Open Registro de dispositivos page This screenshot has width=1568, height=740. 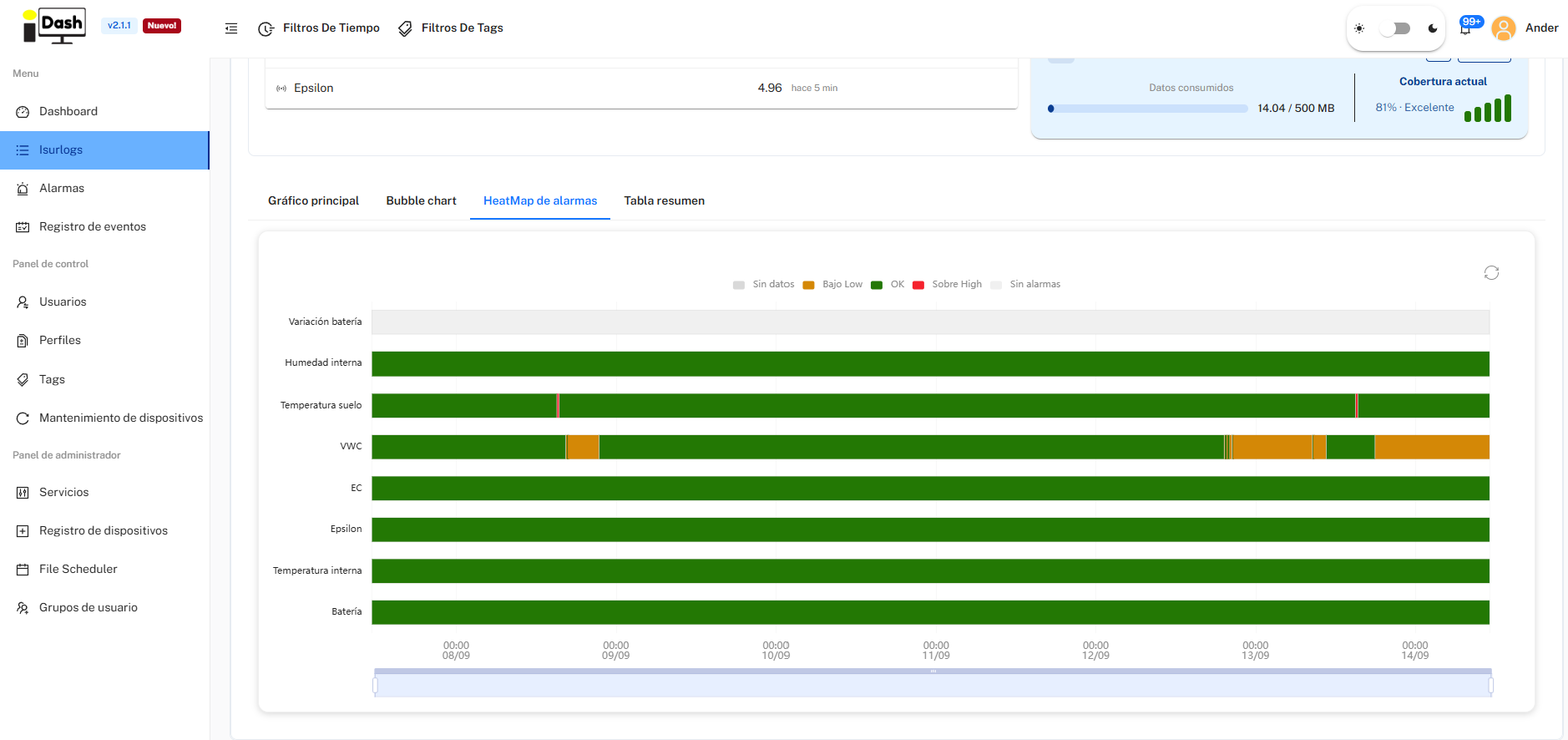(x=104, y=531)
